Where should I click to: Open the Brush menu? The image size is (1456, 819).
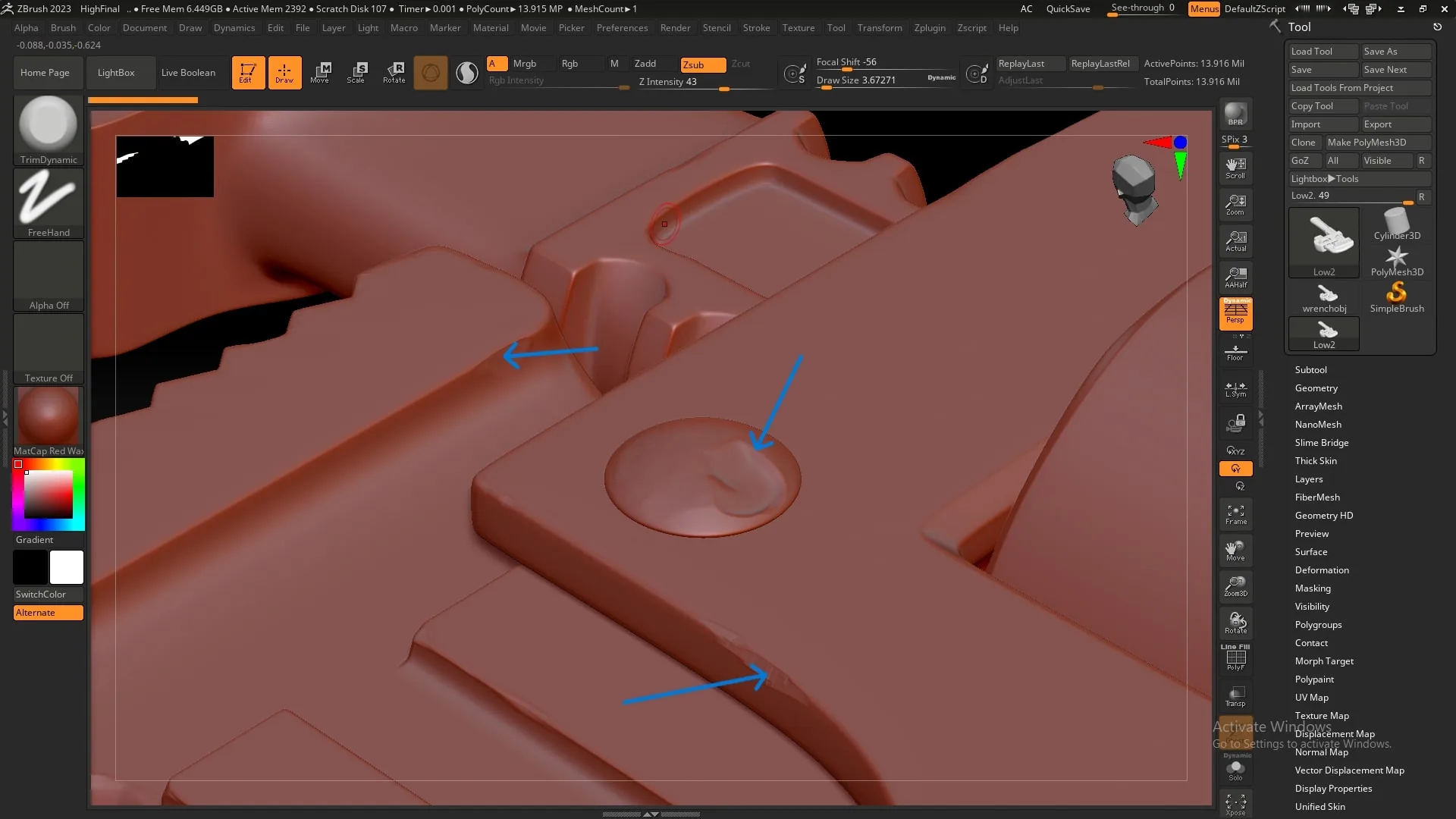[63, 28]
